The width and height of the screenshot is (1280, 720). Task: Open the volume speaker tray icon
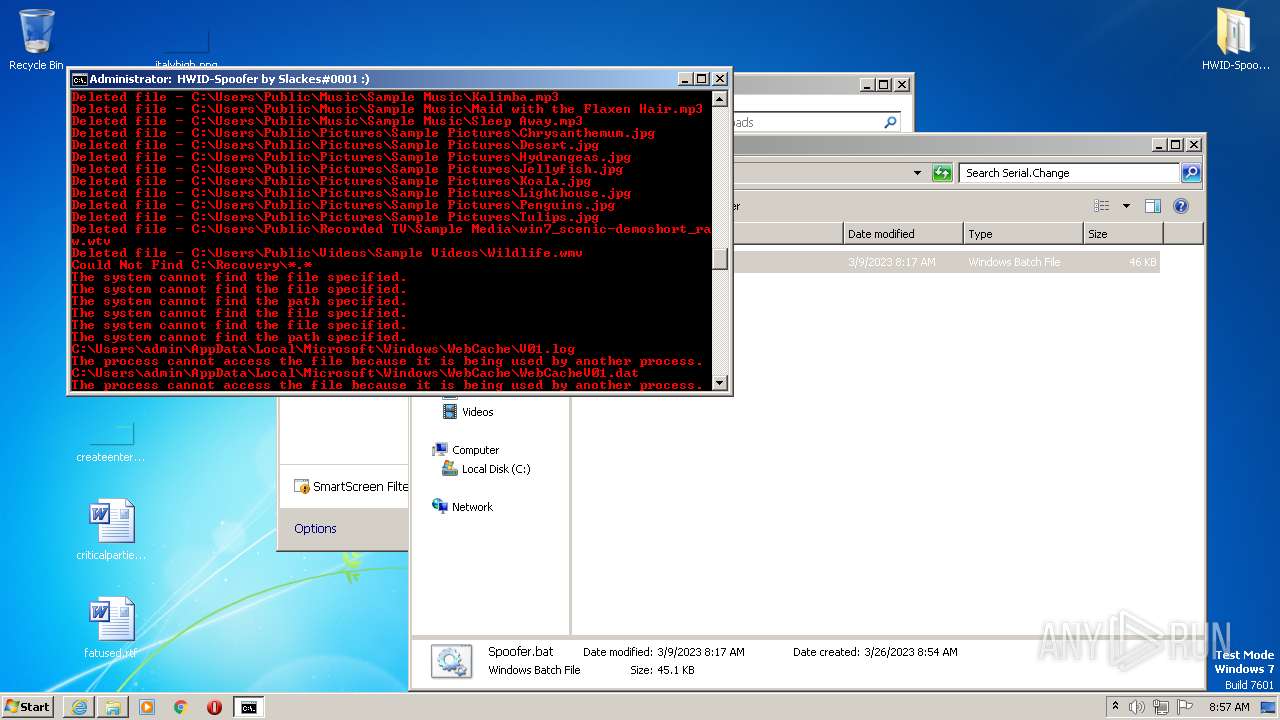tap(1137, 707)
